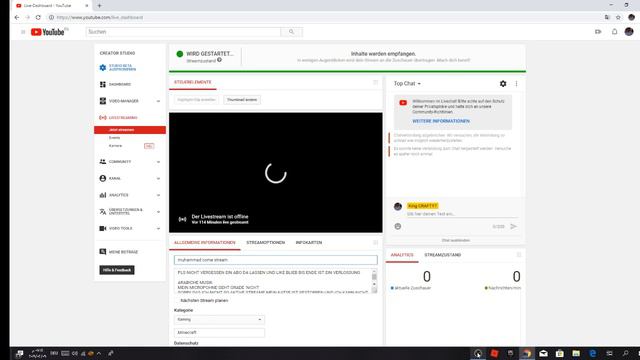Image resolution: width=640 pixels, height=360 pixels.
Task: Switch to Streamoptionen tab
Action: 265,243
